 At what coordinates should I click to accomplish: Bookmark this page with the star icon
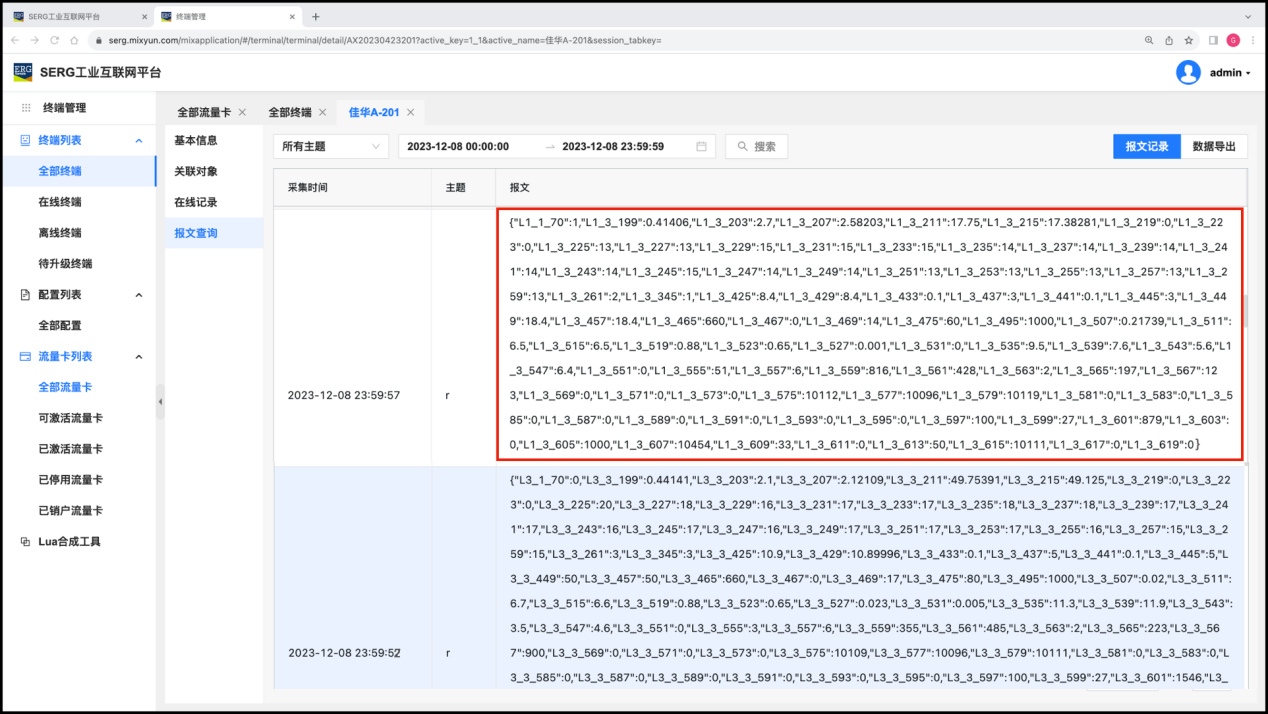click(x=1189, y=40)
